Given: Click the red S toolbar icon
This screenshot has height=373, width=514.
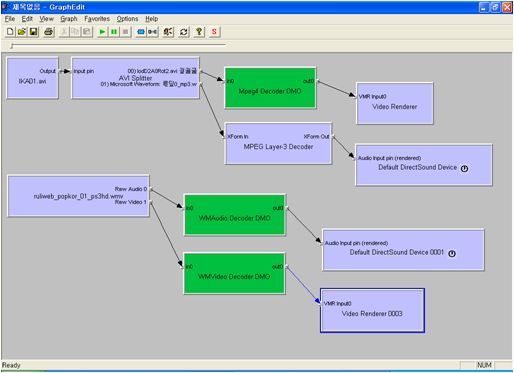Looking at the screenshot, I should click(214, 32).
